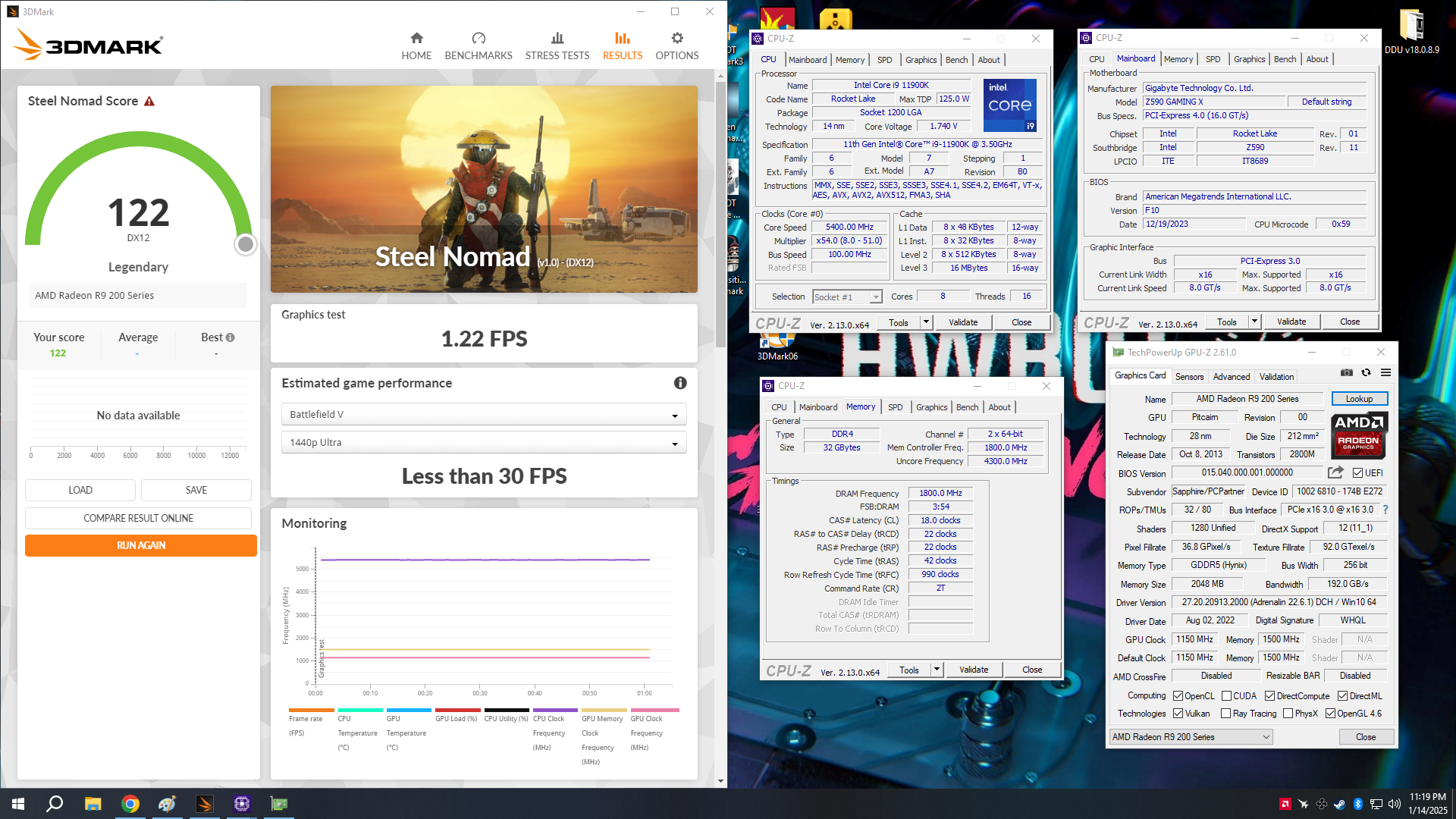Click the warning icon beside Steel Nomad Score
The height and width of the screenshot is (819, 1456).
[149, 101]
